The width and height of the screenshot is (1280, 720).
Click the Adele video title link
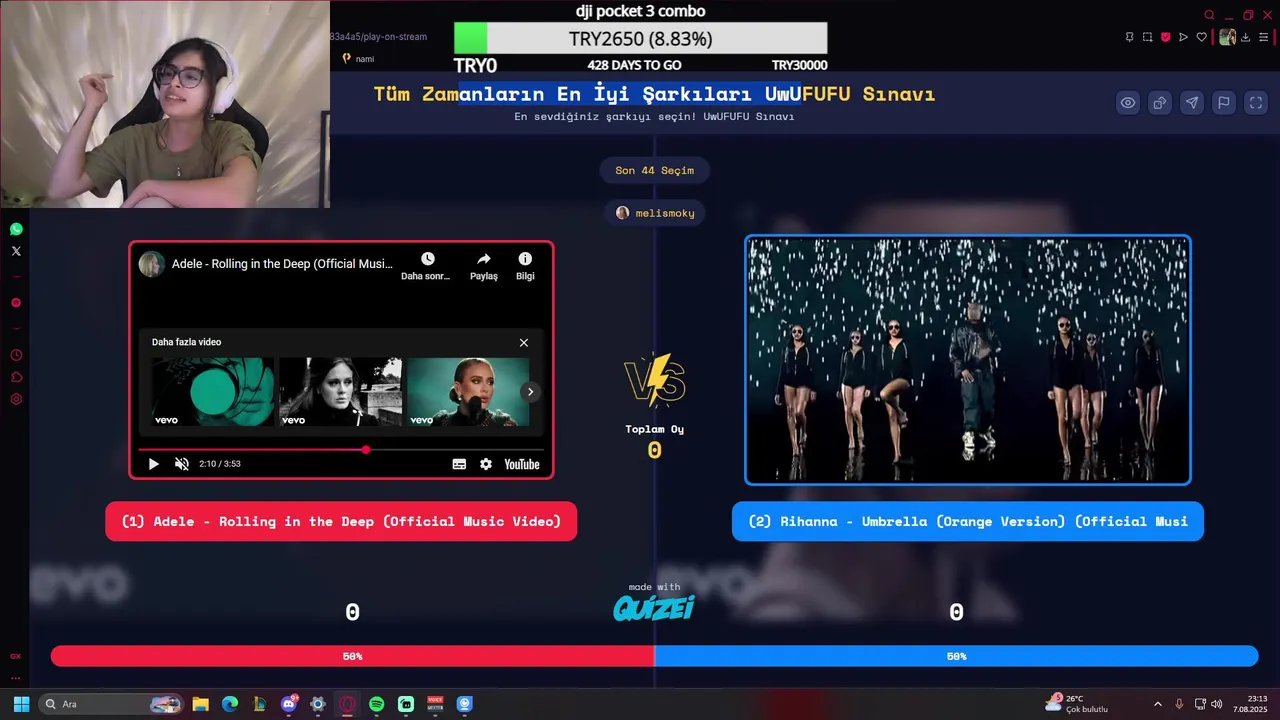282,264
